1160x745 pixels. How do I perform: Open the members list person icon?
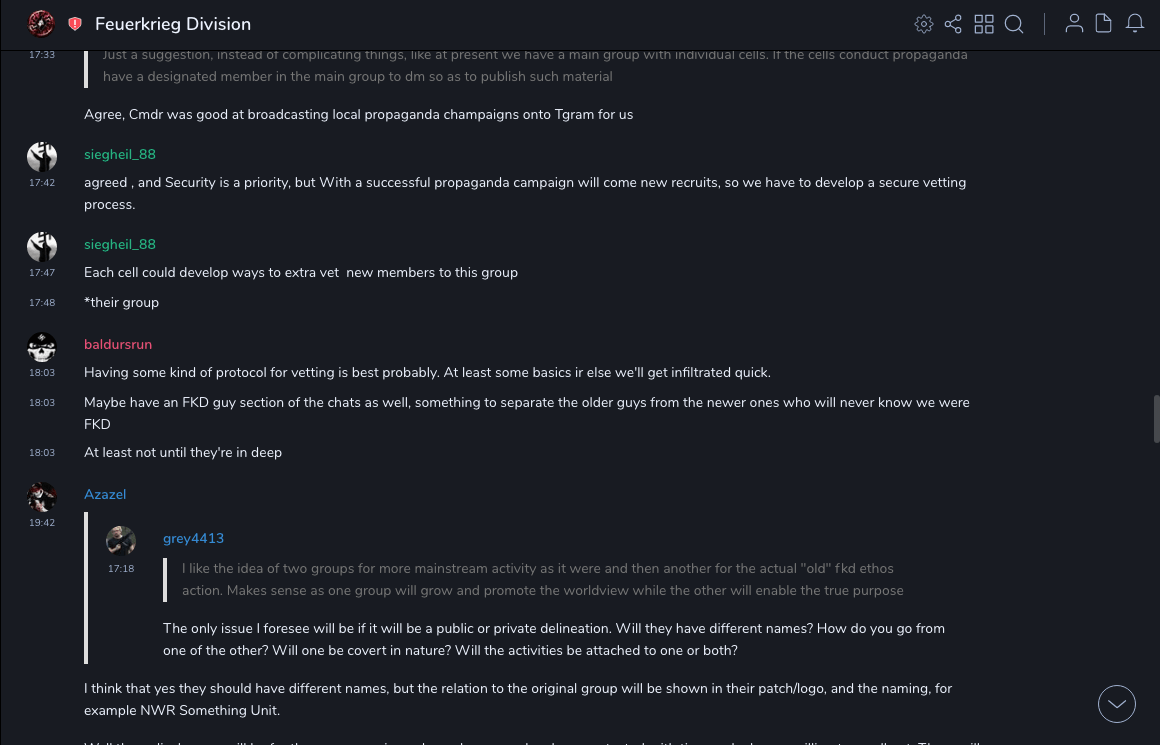pos(1074,24)
